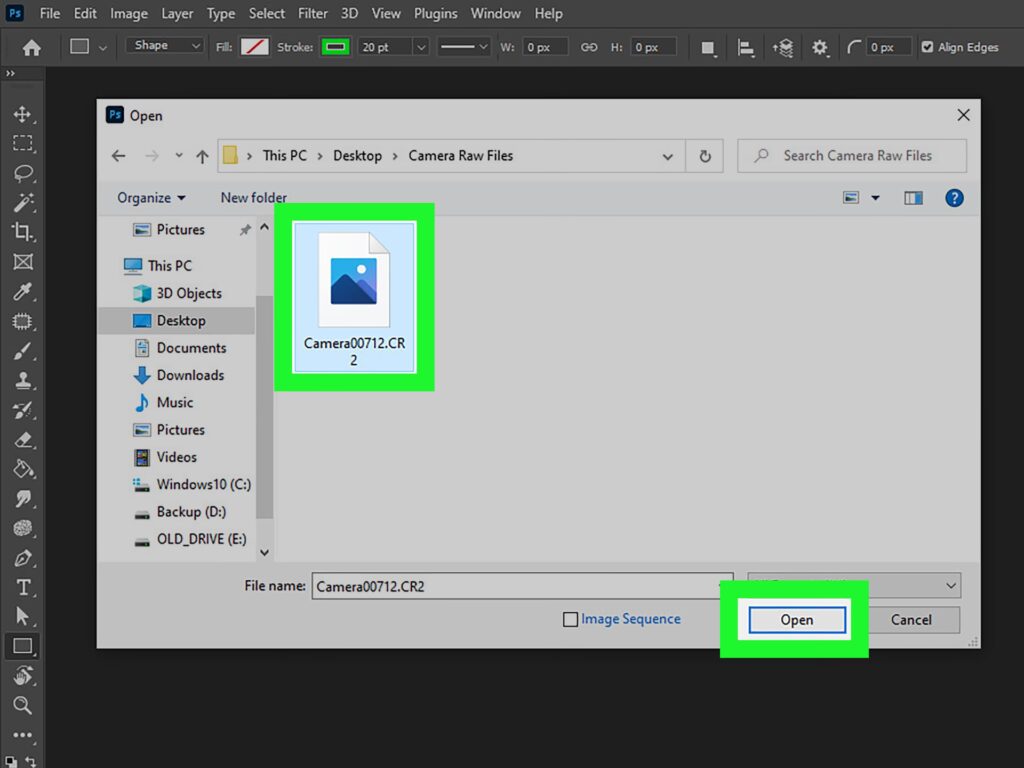
Task: Open the stroke width 20 pt dropdown
Action: pyautogui.click(x=420, y=47)
